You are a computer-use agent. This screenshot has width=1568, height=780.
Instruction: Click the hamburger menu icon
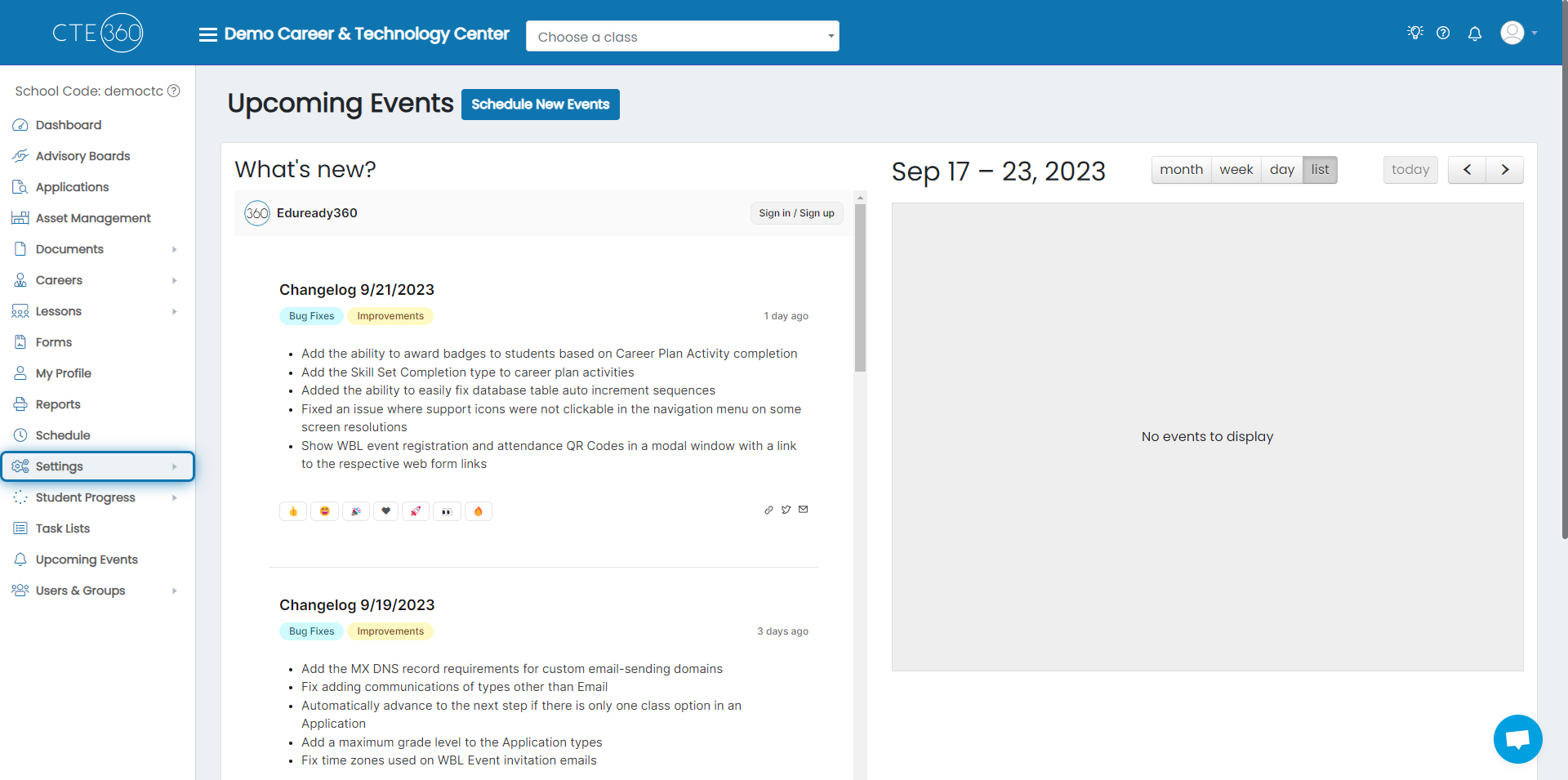click(208, 34)
